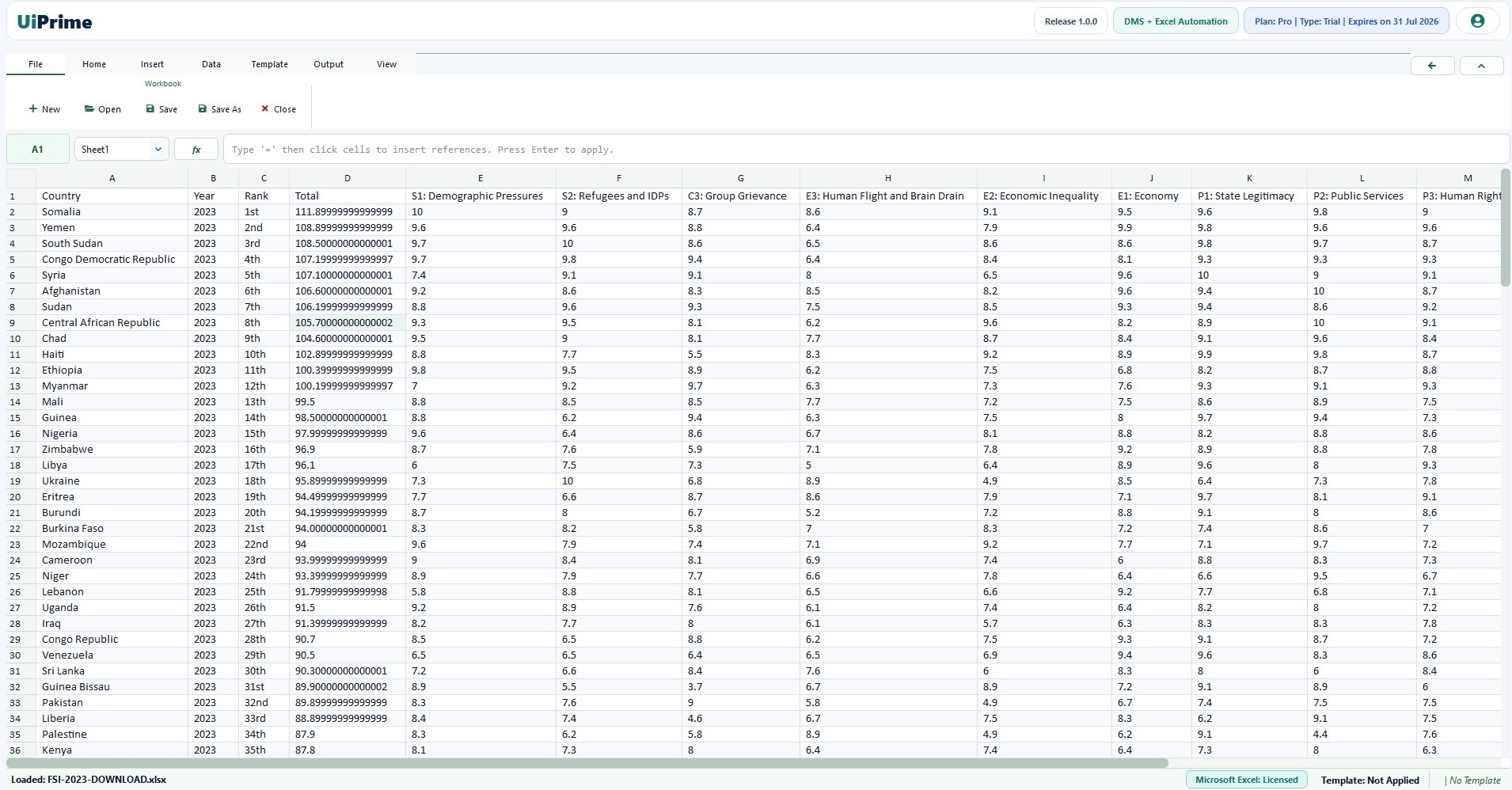Open the Template tab
This screenshot has width=1512, height=790.
[270, 64]
